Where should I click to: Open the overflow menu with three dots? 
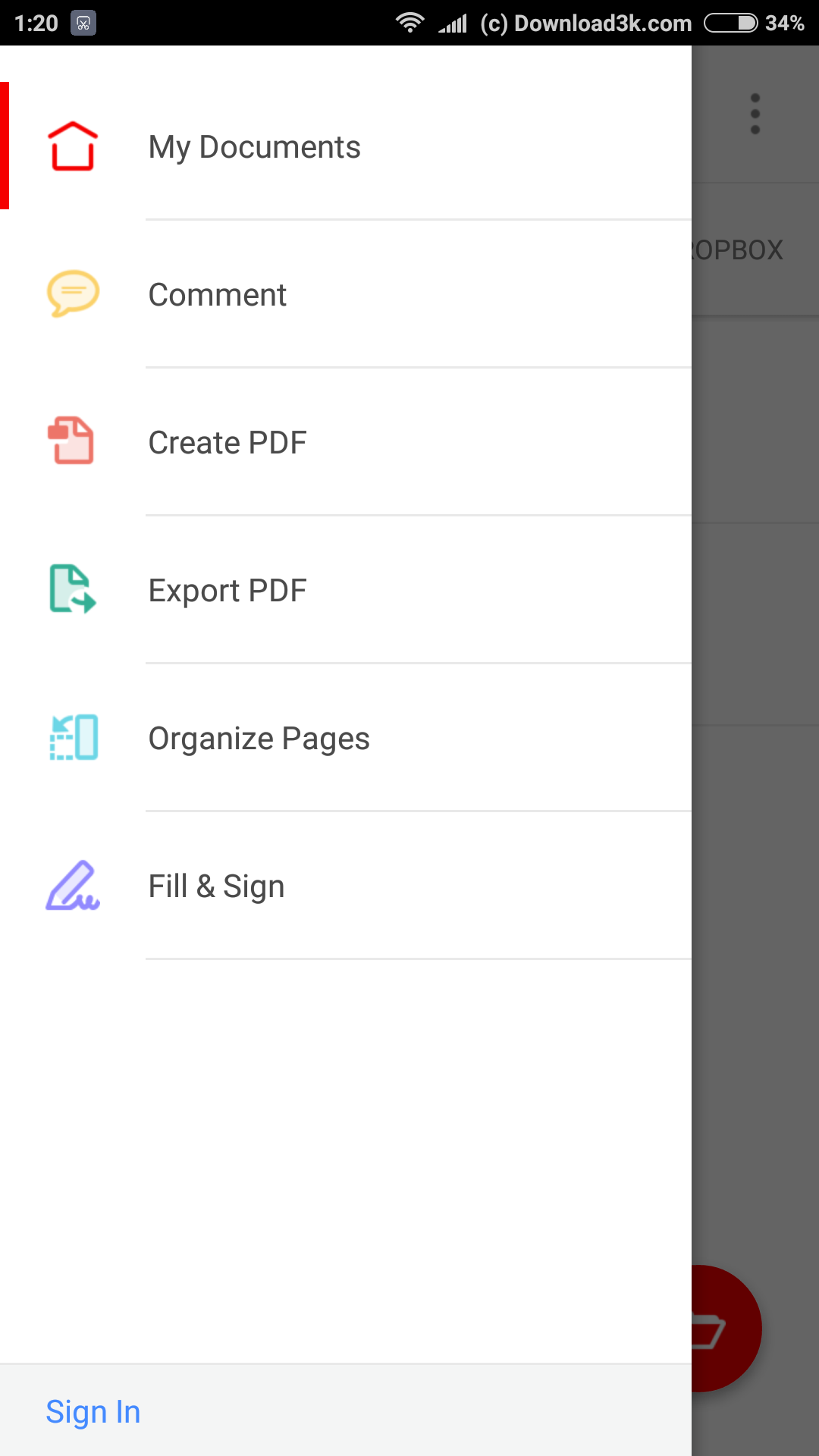pyautogui.click(x=755, y=112)
